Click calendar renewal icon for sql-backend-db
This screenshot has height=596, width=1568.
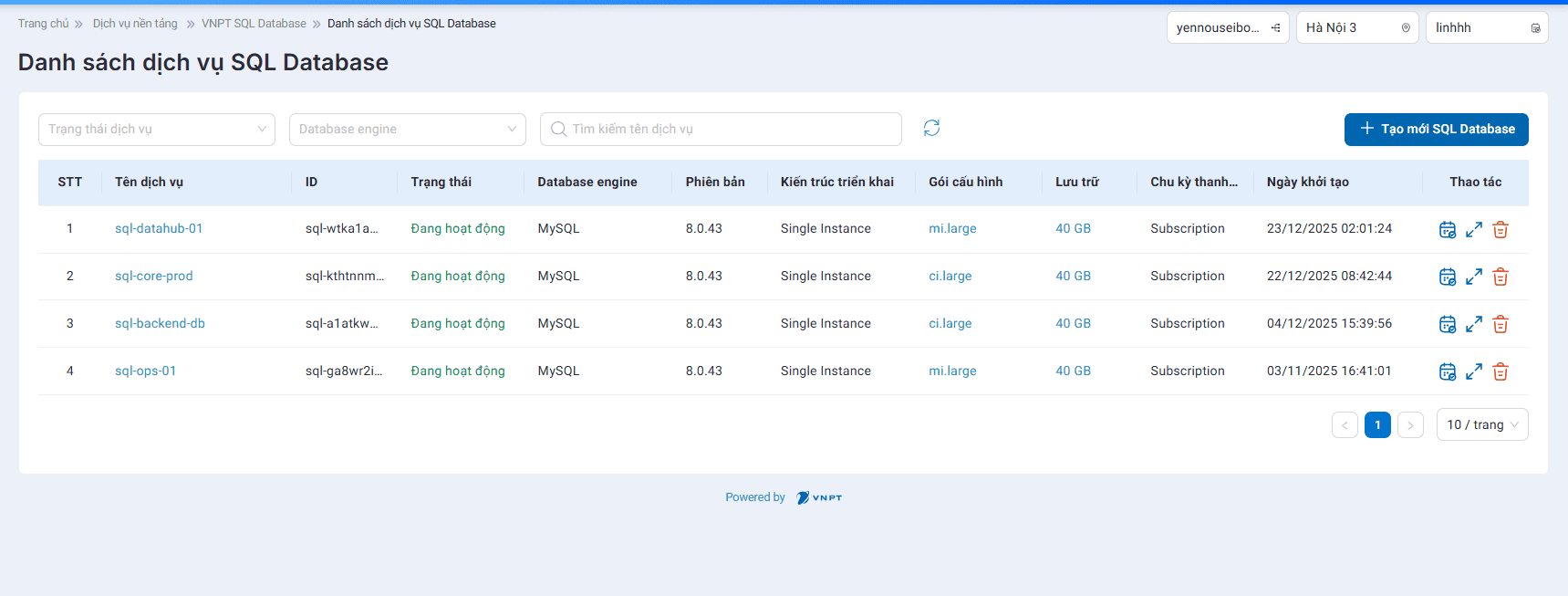[1447, 324]
